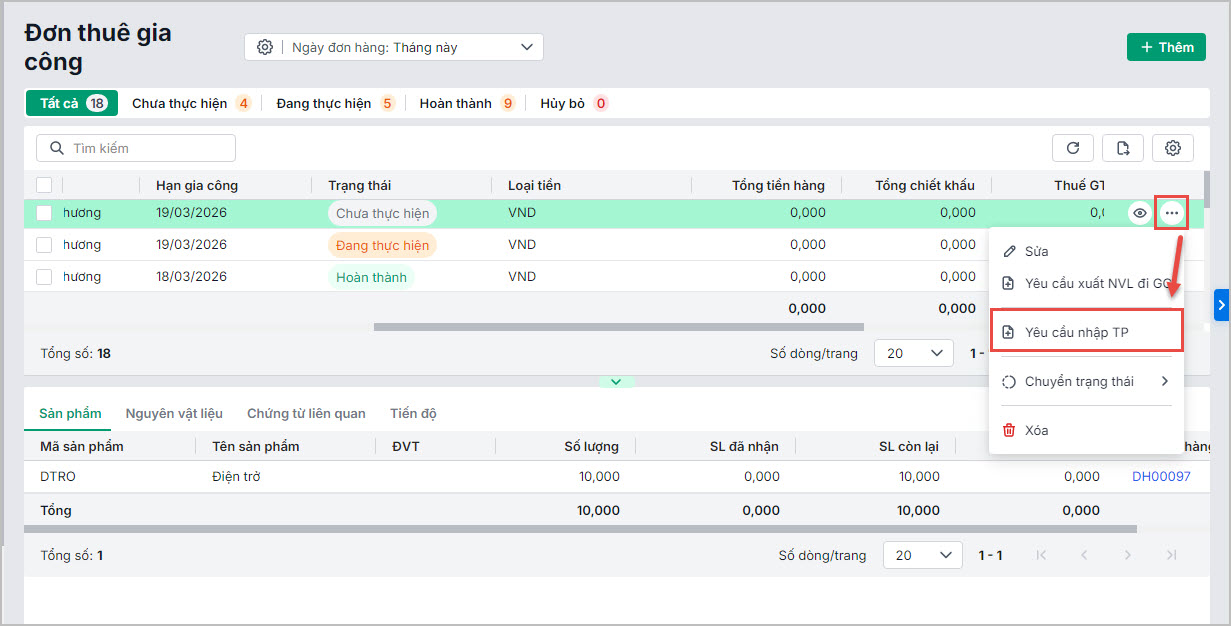Open table column settings gear
This screenshot has width=1231, height=626.
(x=1172, y=148)
